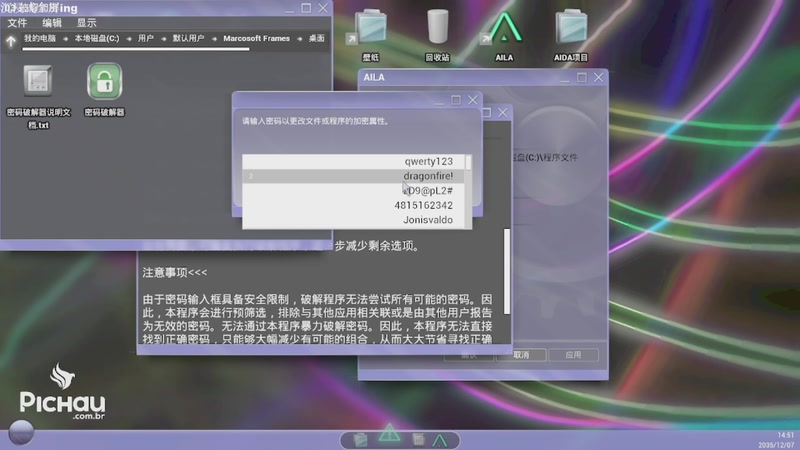Navigate to 我的电脑 in breadcrumb
Image resolution: width=800 pixels, height=450 pixels.
click(40, 38)
